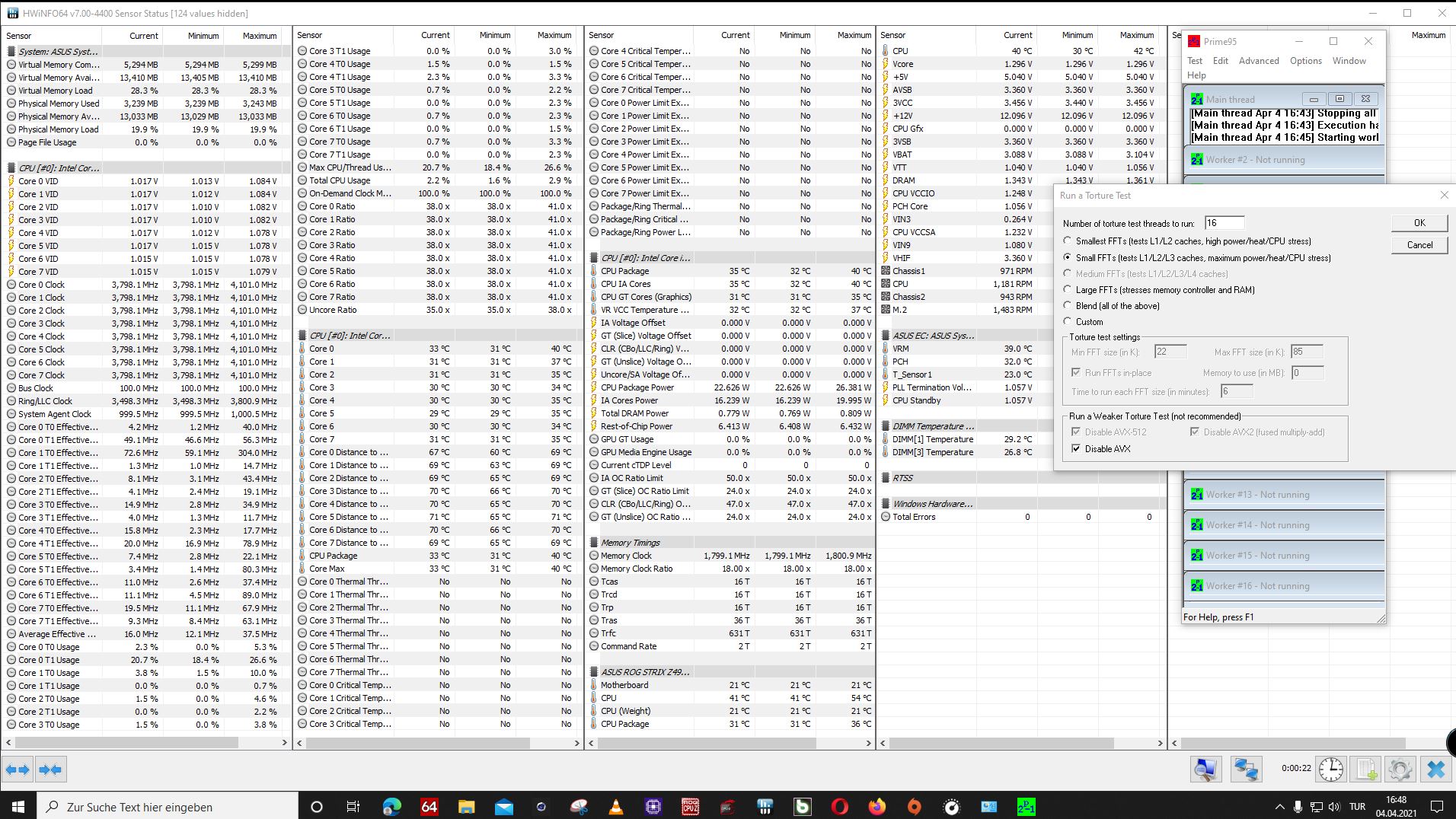Open the Windows Start menu

[x=18, y=807]
